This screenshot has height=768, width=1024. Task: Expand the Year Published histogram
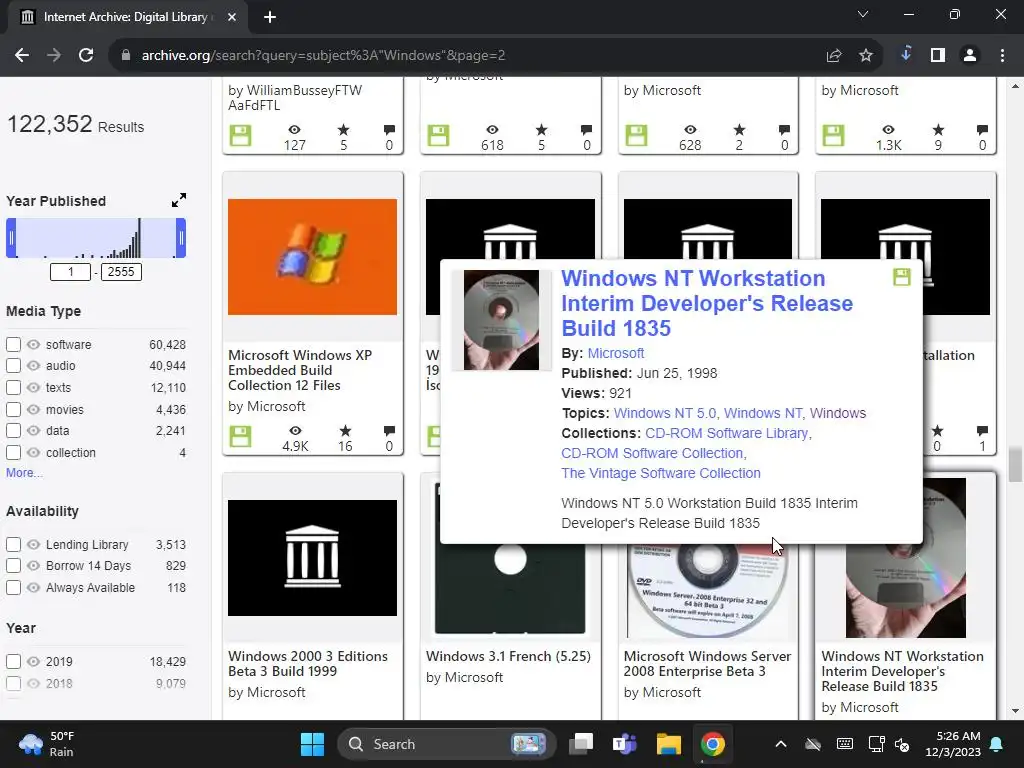pos(178,200)
